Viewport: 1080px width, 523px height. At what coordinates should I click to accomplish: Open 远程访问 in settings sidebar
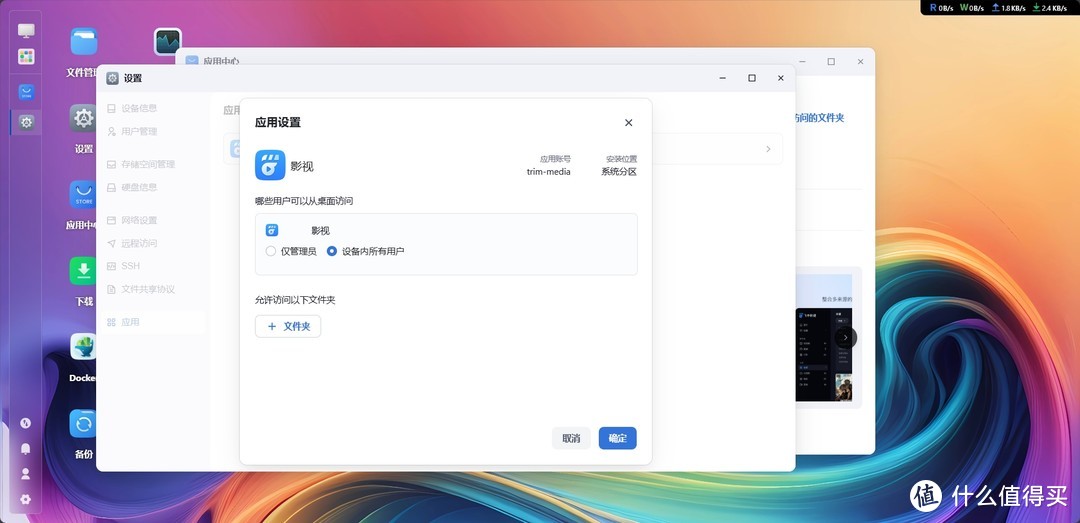tap(138, 243)
